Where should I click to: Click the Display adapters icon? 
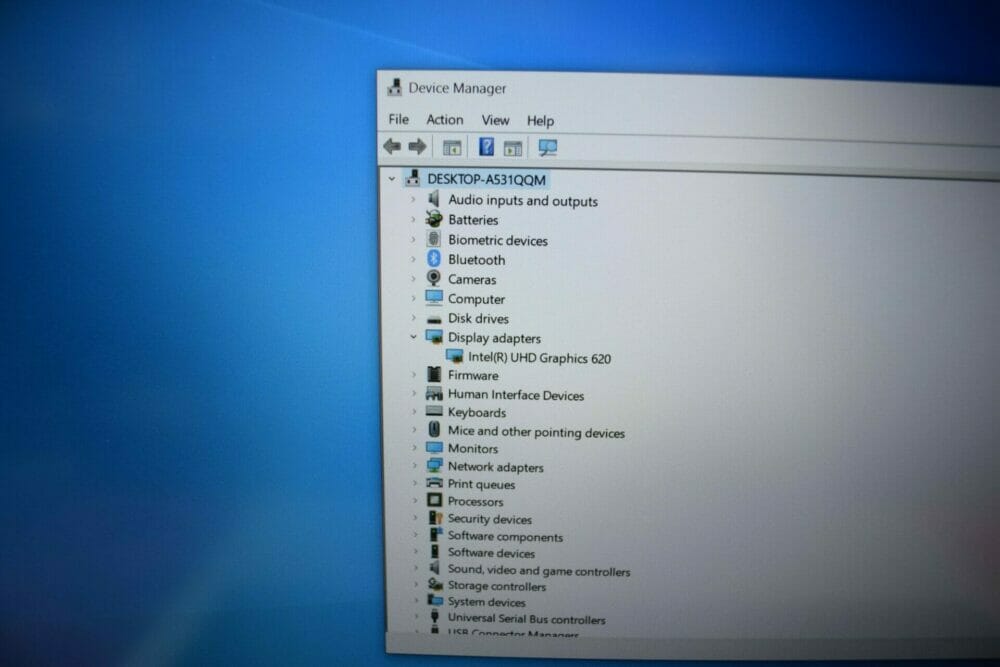pos(434,337)
